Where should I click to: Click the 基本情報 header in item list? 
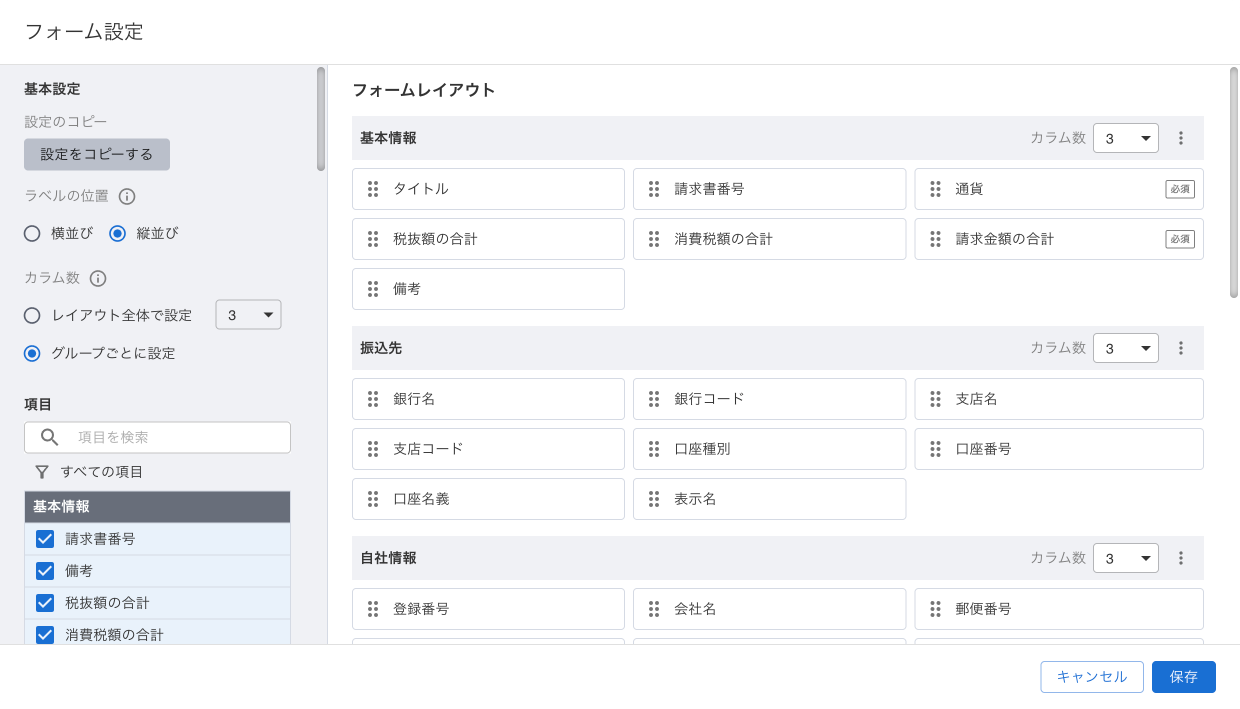point(157,507)
